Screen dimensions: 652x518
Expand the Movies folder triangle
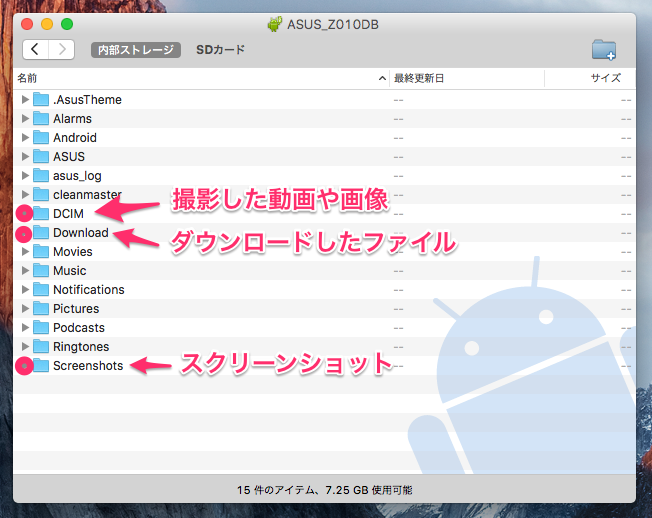25,251
